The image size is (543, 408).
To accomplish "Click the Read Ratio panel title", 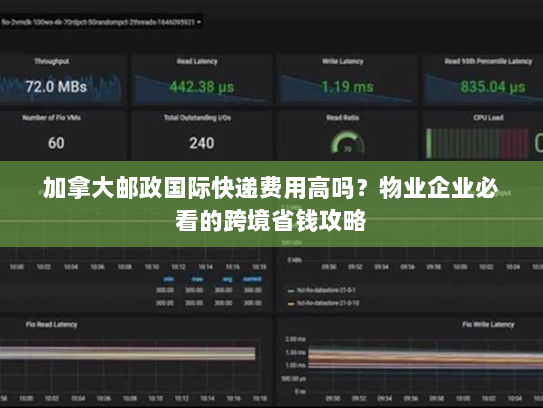I will point(342,118).
